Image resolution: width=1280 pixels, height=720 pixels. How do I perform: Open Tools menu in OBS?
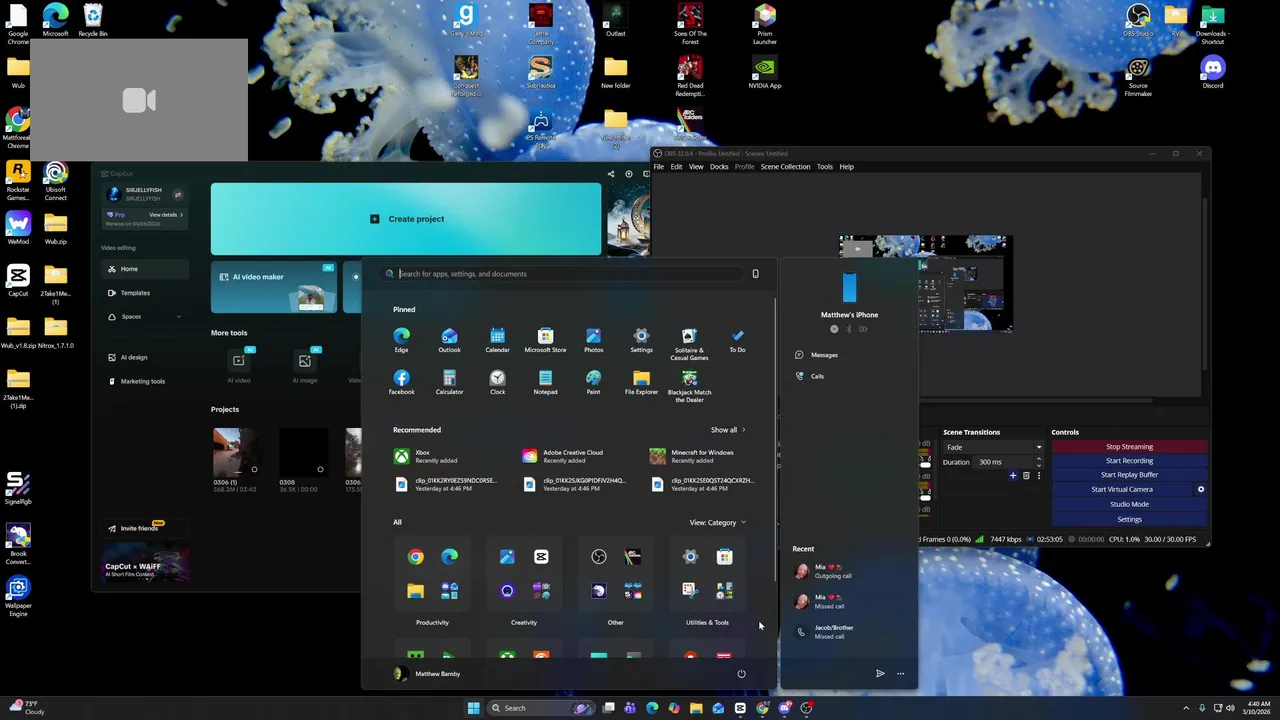pos(825,167)
